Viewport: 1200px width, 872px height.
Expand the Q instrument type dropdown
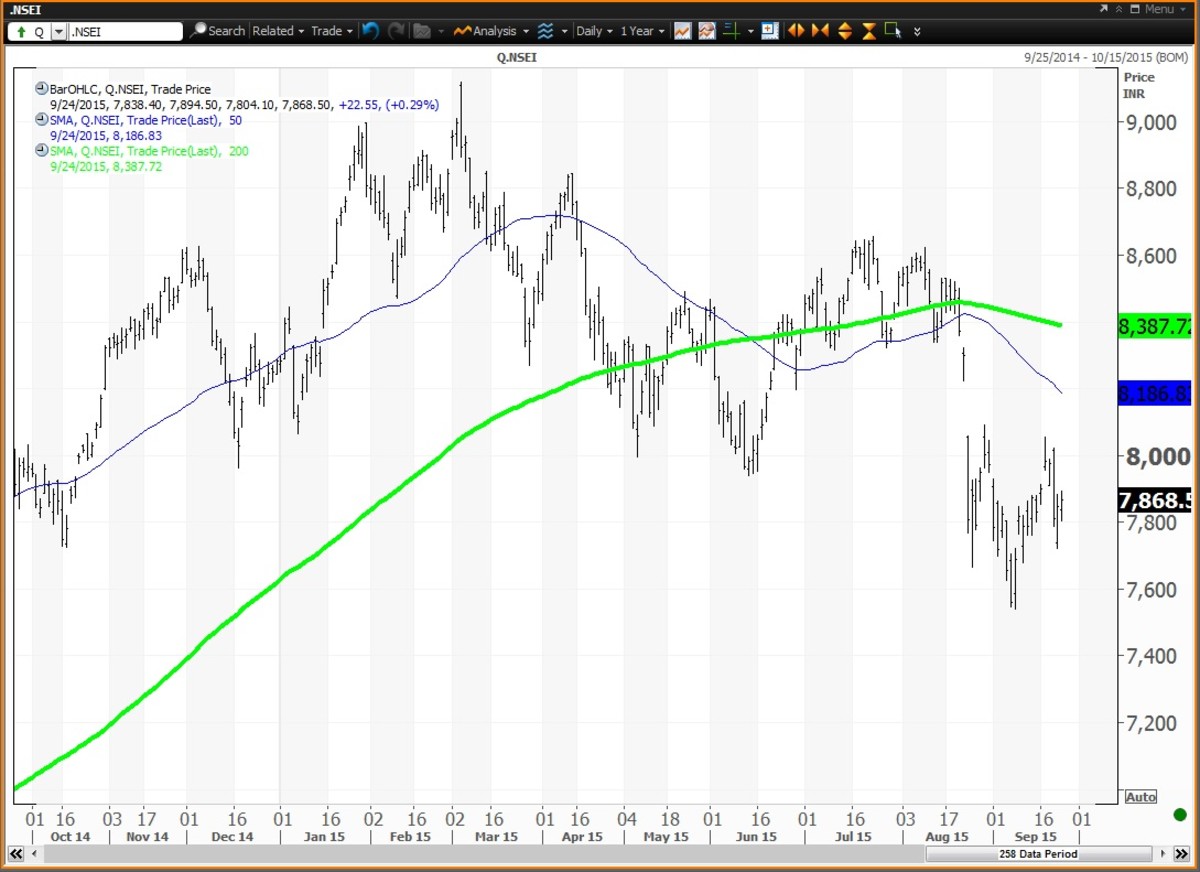[x=58, y=31]
